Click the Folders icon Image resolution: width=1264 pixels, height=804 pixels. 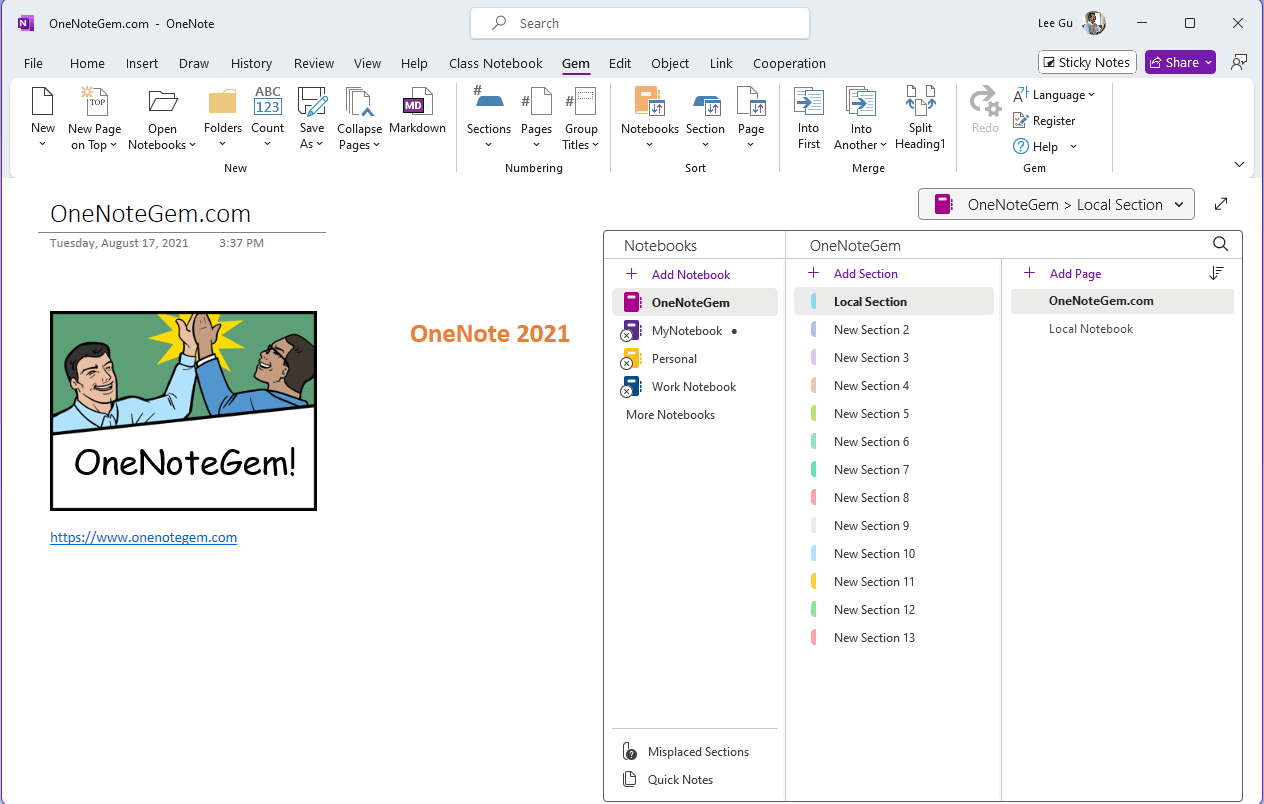223,102
